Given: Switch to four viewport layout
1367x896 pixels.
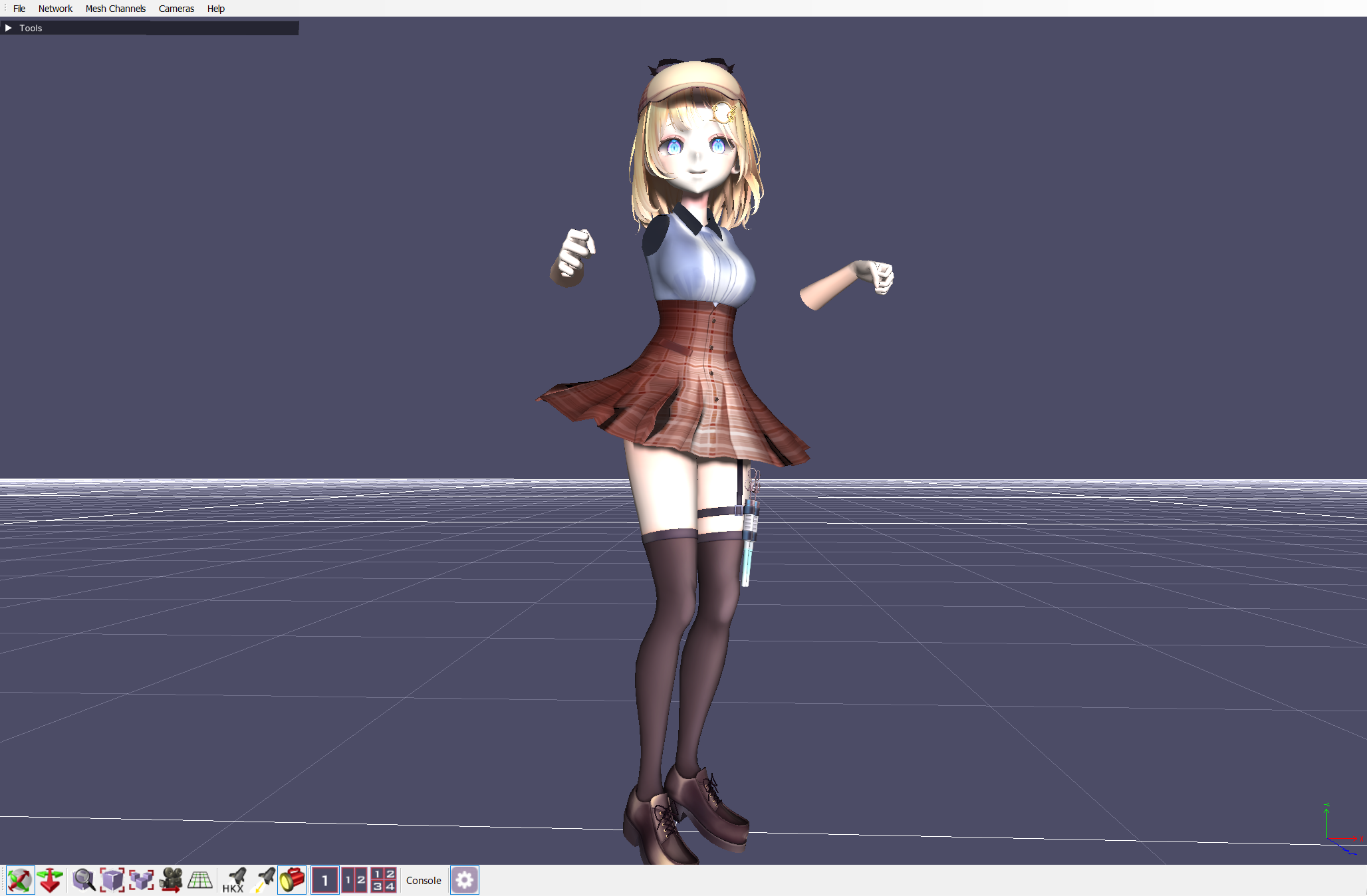Looking at the screenshot, I should click(384, 880).
